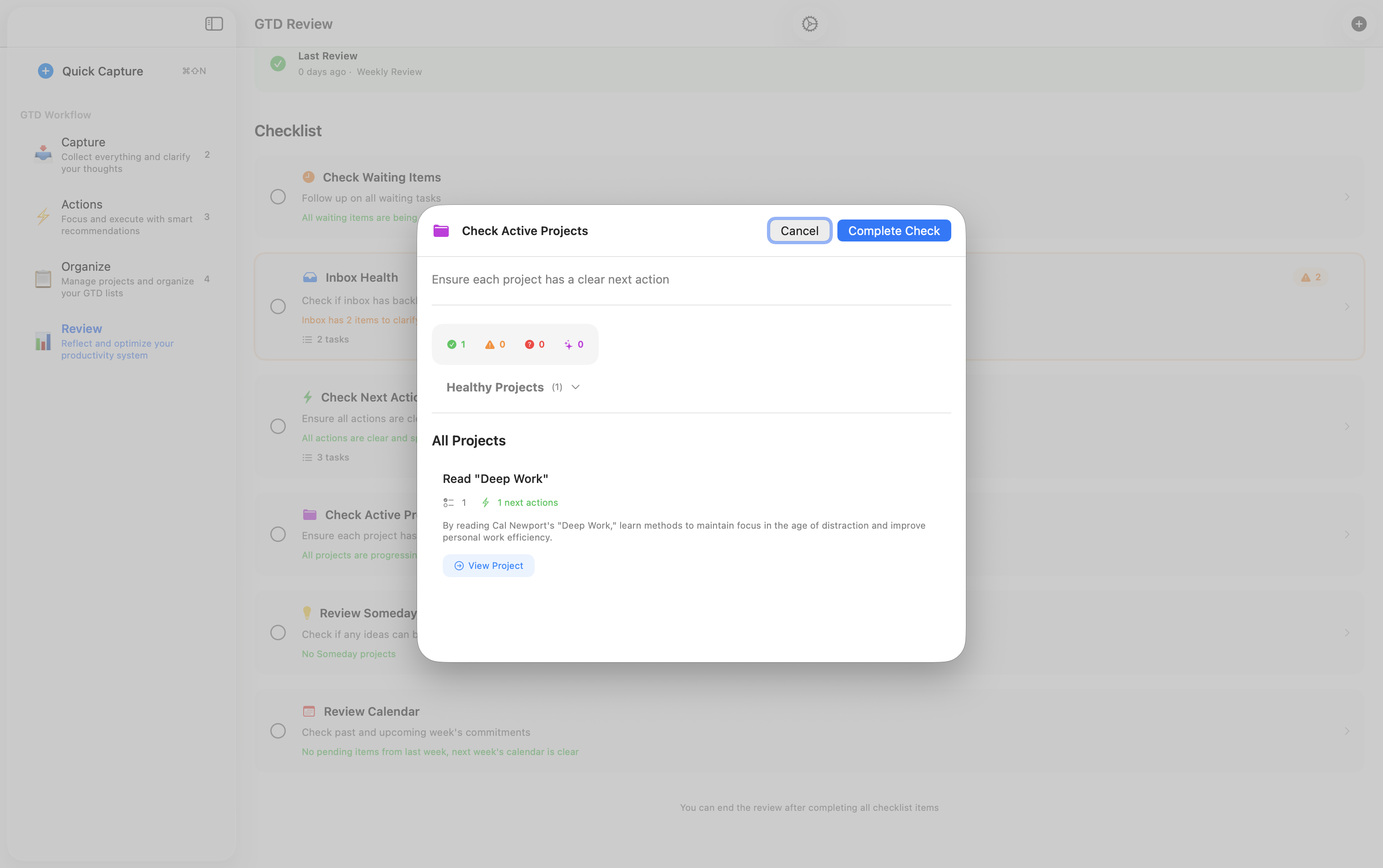Open the Review Calendar row chevron
The width and height of the screenshot is (1383, 868).
coord(1347,730)
